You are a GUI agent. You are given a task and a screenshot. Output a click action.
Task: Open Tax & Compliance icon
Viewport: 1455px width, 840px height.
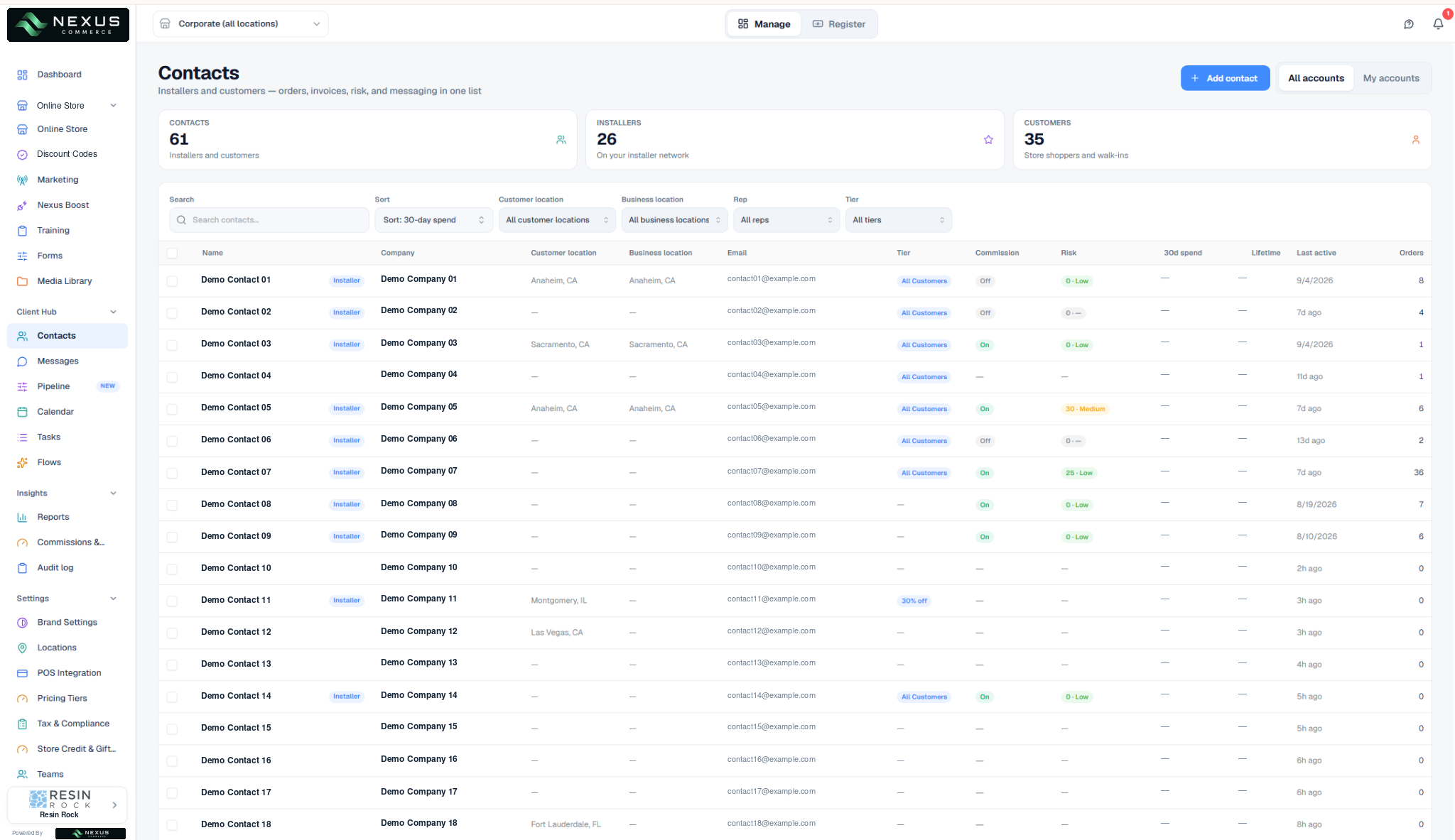pos(22,724)
